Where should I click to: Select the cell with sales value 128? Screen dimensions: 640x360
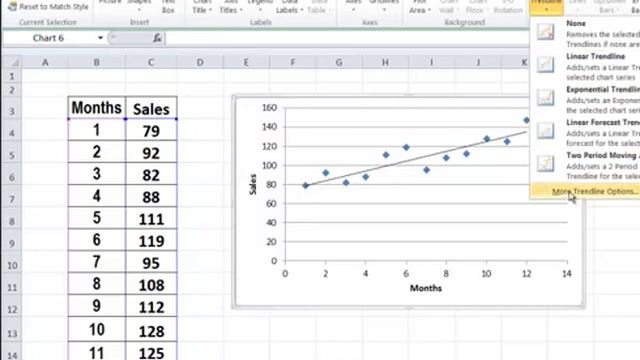point(151,330)
